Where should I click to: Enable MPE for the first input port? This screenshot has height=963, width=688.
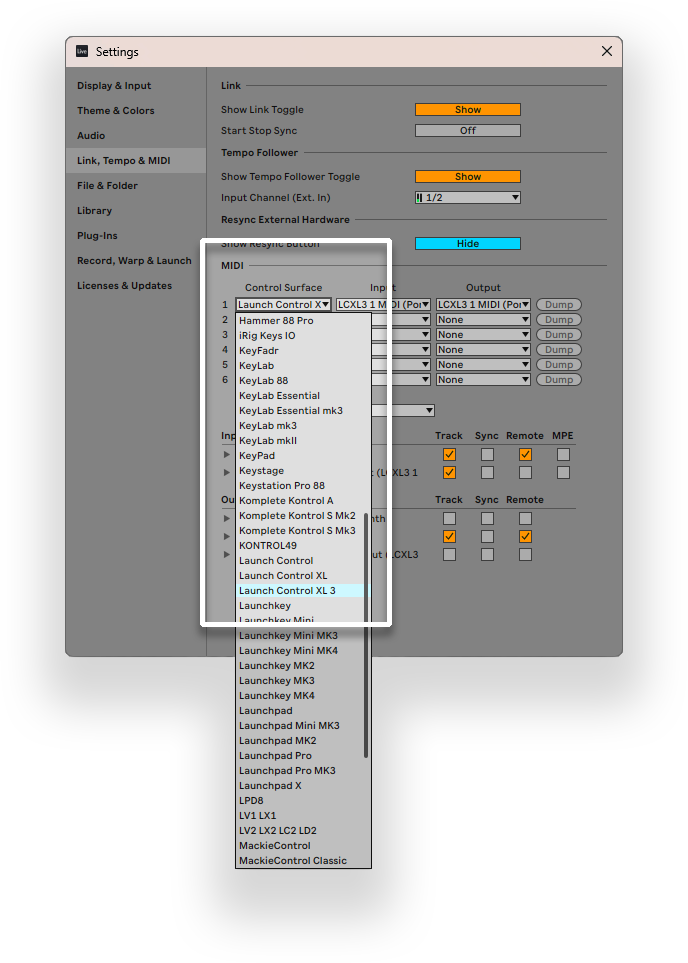563,454
